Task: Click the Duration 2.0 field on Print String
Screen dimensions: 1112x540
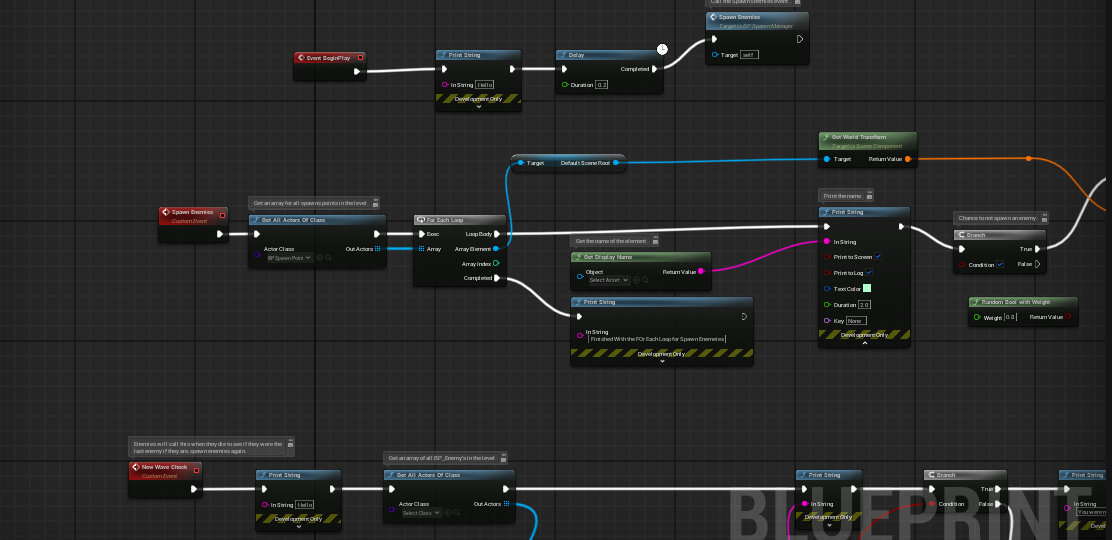Action: point(864,304)
